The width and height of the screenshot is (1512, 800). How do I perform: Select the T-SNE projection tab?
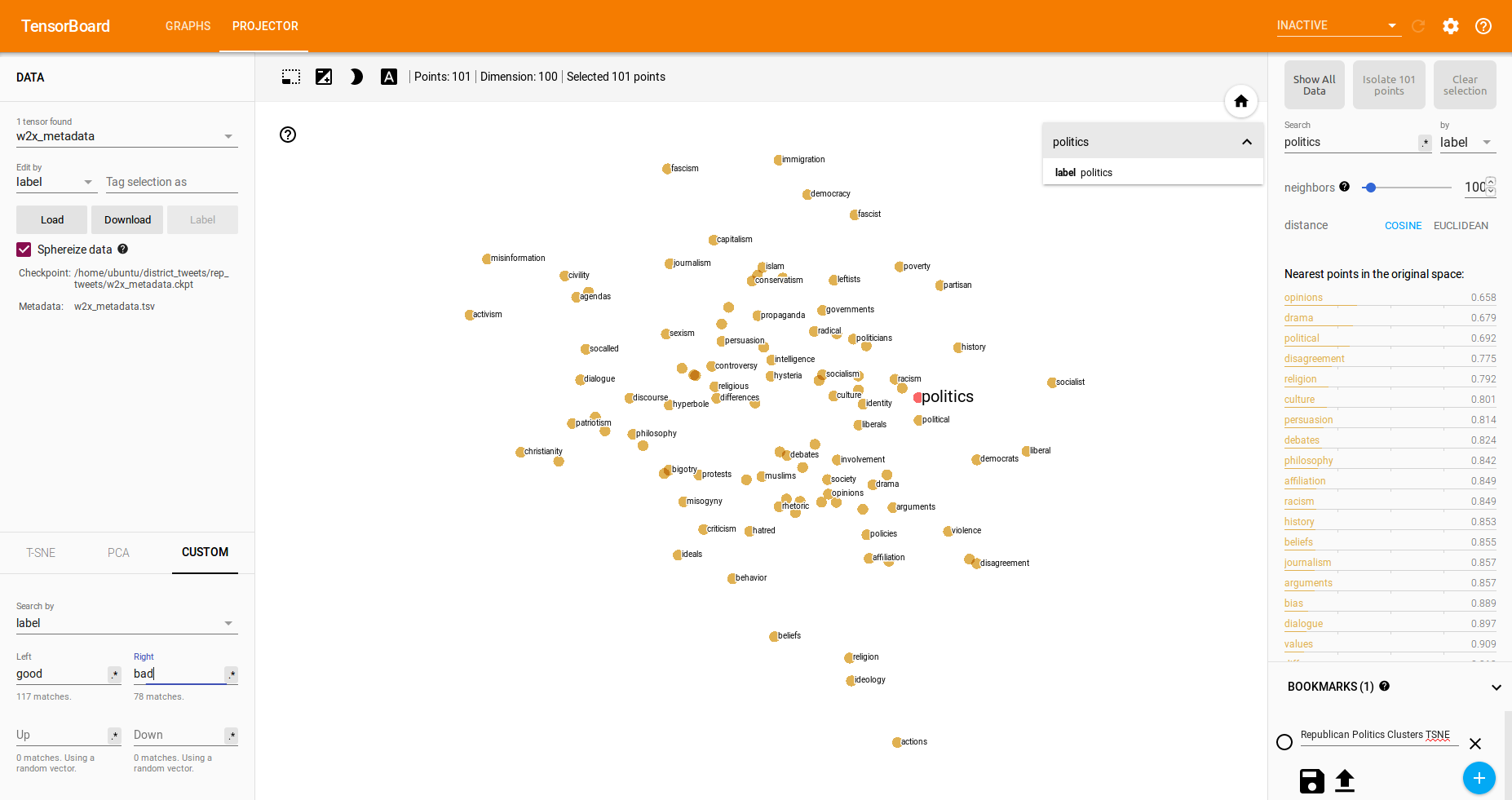tap(41, 553)
